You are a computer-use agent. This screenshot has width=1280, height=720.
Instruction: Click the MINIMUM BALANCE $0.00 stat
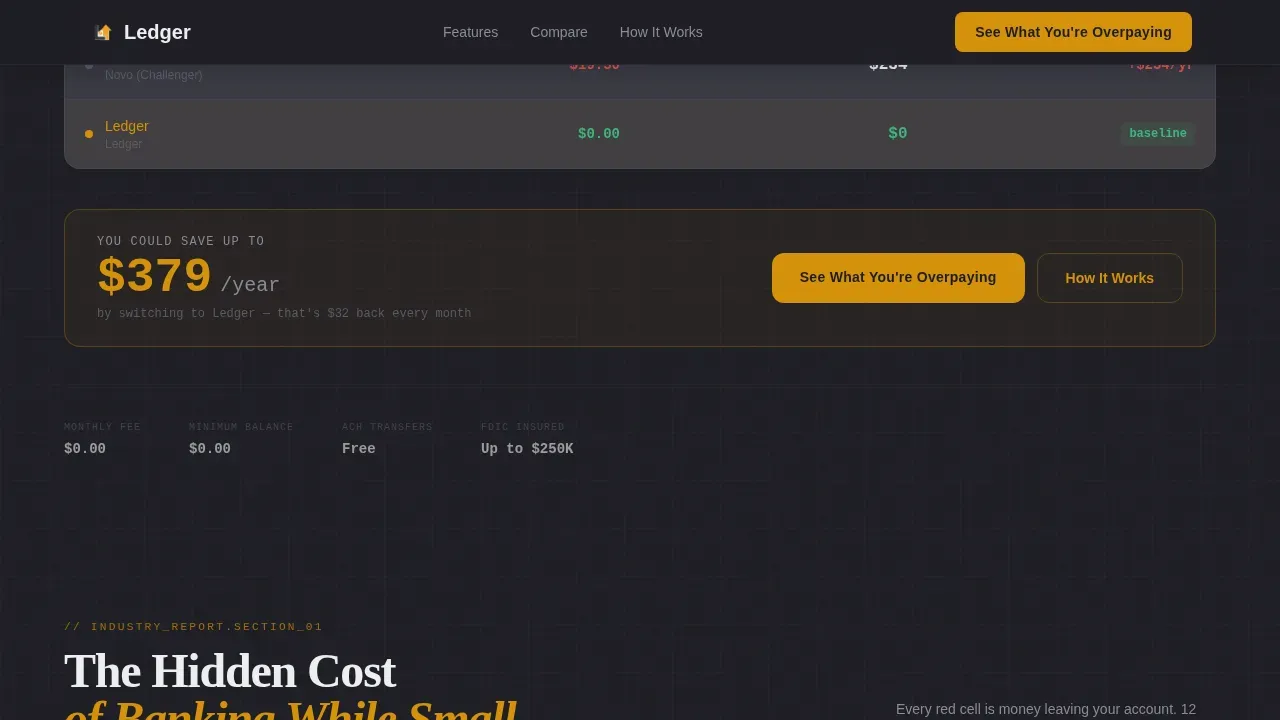click(x=241, y=439)
